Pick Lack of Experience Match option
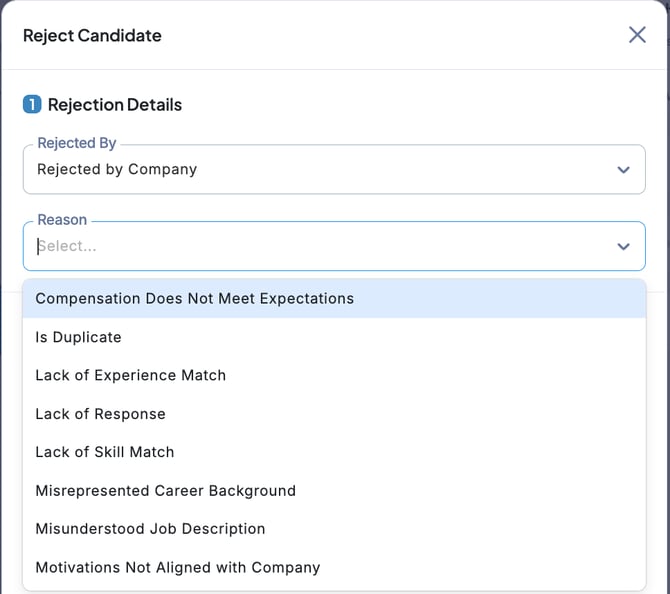This screenshot has height=594, width=670. (131, 375)
